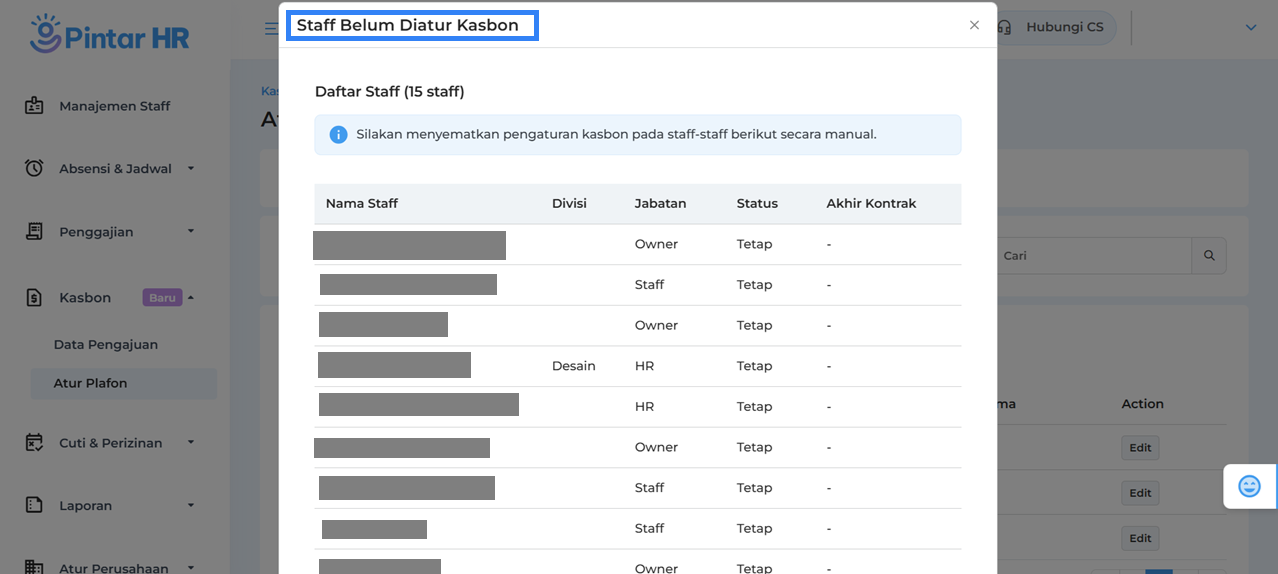Open Data Pengajuan submenu item
Viewport: 1278px width, 574px height.
[105, 344]
